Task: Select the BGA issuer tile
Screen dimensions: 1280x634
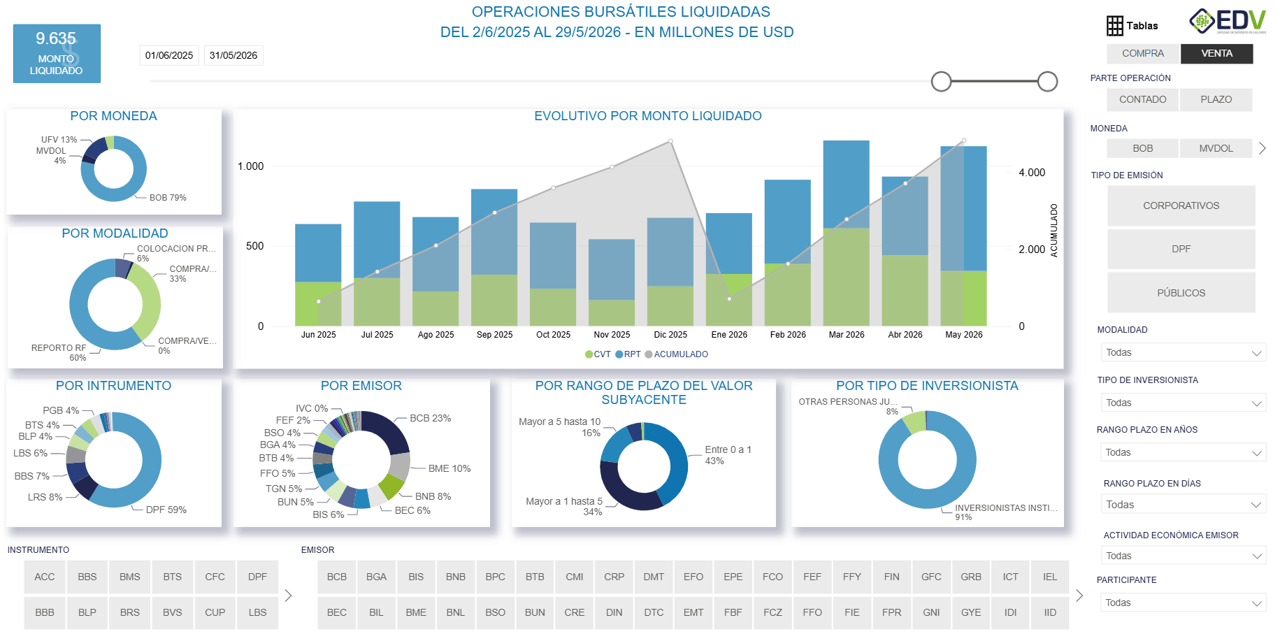Action: click(x=376, y=577)
